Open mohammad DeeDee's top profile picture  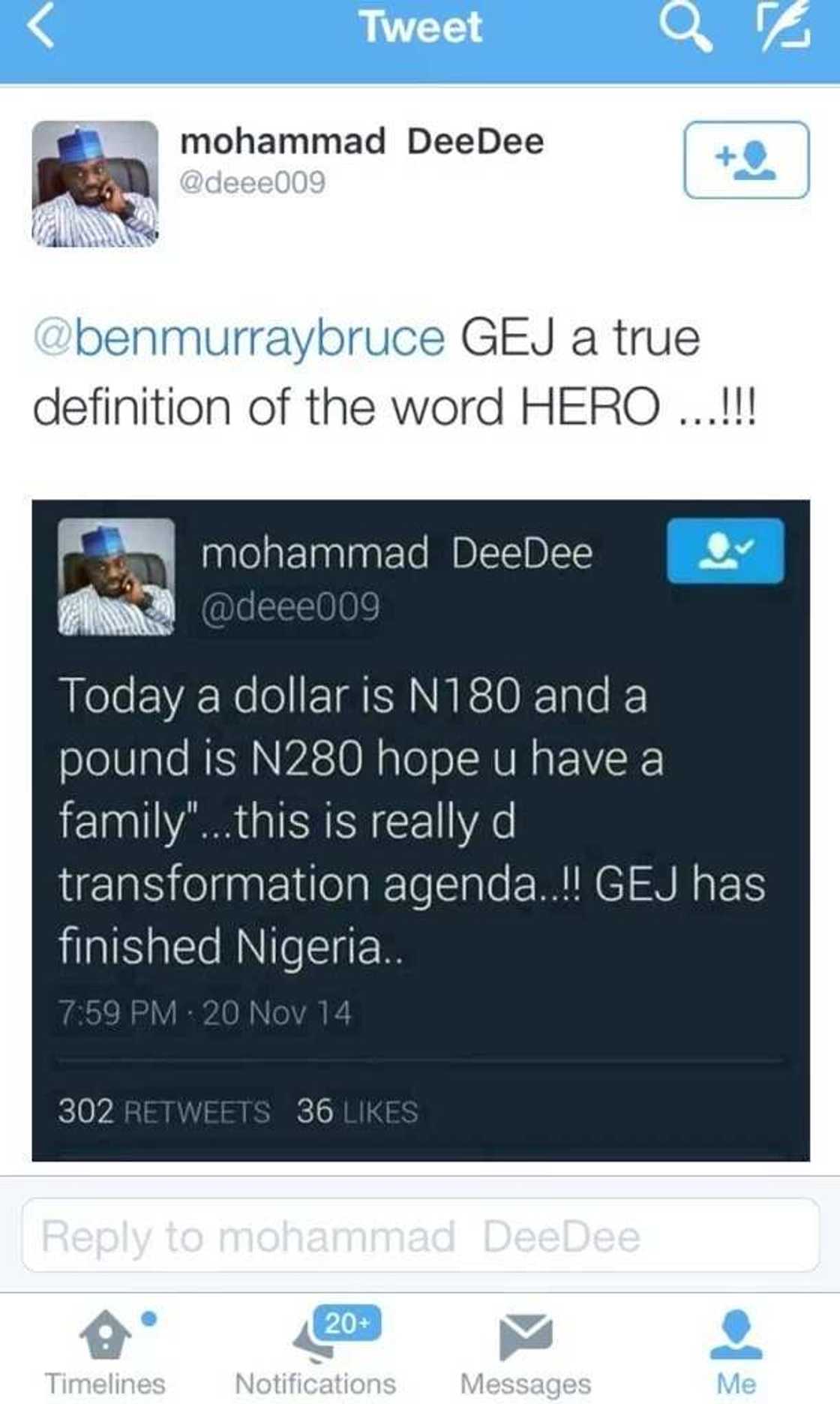pyautogui.click(x=95, y=184)
